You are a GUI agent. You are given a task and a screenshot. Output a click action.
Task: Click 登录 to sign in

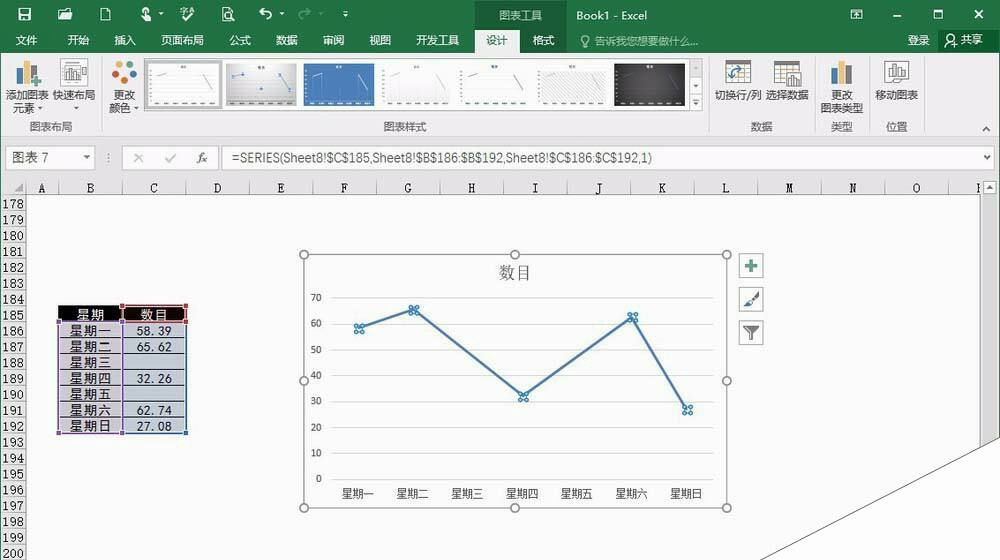[918, 40]
